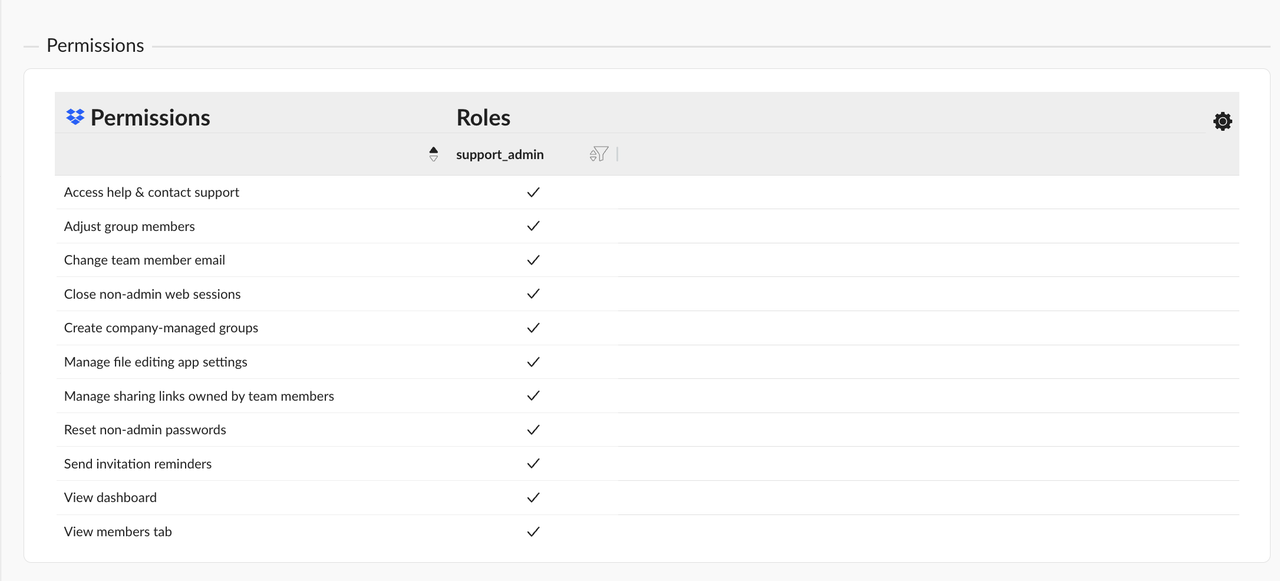
Task: Toggle Close non-admin web sessions checkmark
Action: pos(533,294)
